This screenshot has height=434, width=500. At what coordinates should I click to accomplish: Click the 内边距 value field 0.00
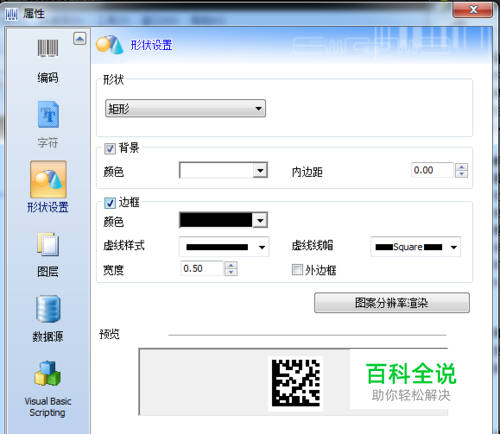click(x=432, y=170)
